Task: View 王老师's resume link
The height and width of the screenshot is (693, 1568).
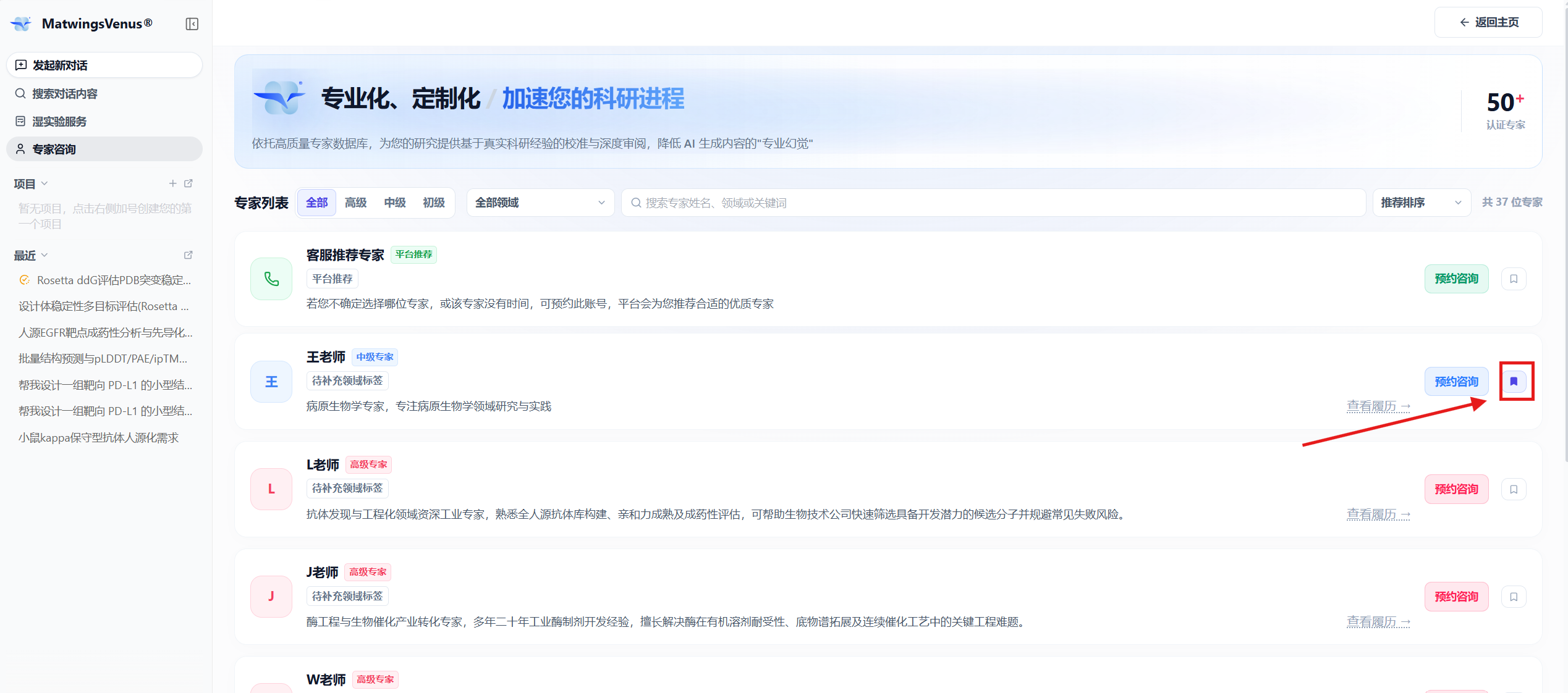Action: (x=1378, y=406)
